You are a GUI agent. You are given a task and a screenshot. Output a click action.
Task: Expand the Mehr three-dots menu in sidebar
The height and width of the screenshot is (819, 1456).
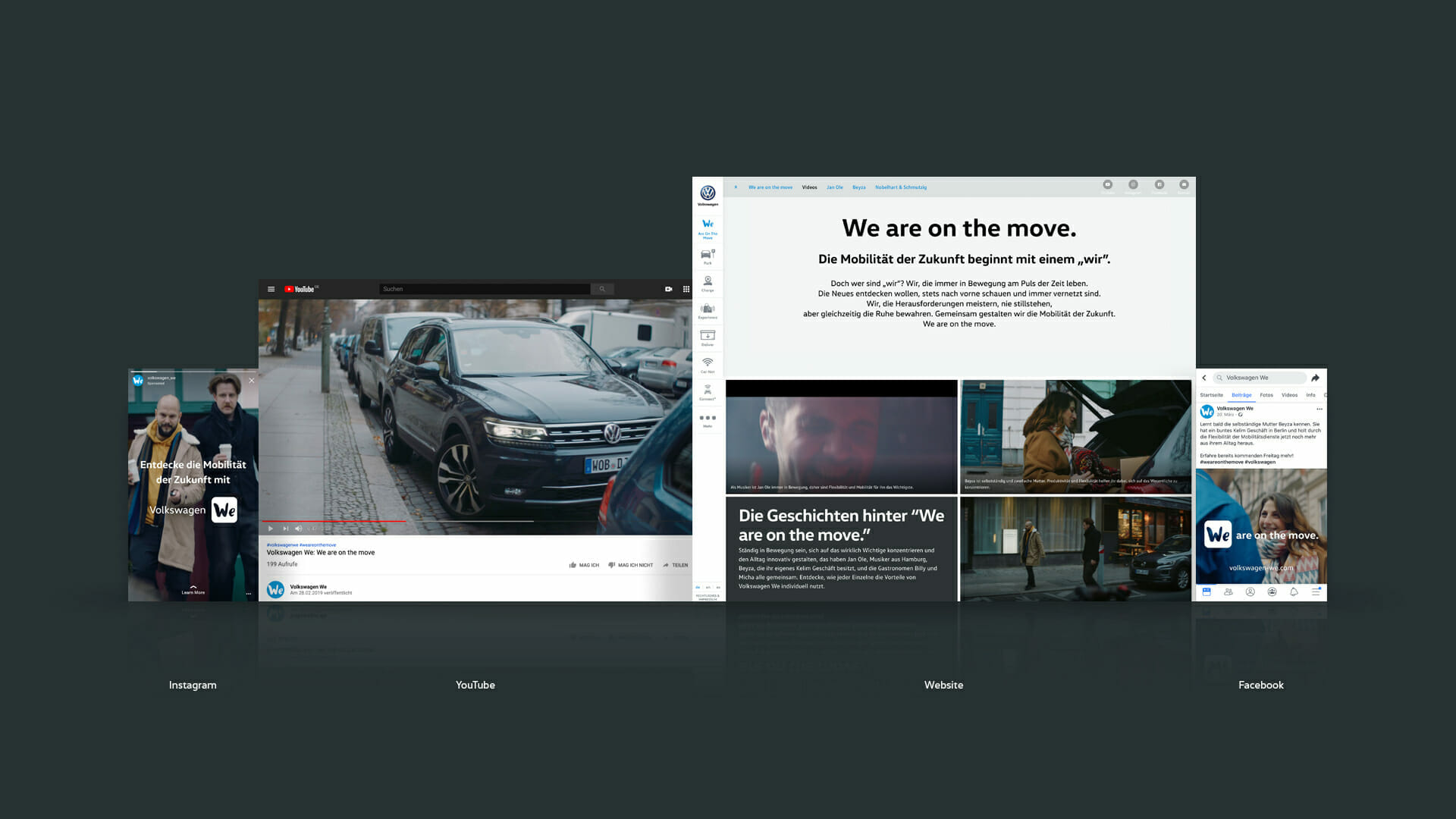pyautogui.click(x=708, y=419)
